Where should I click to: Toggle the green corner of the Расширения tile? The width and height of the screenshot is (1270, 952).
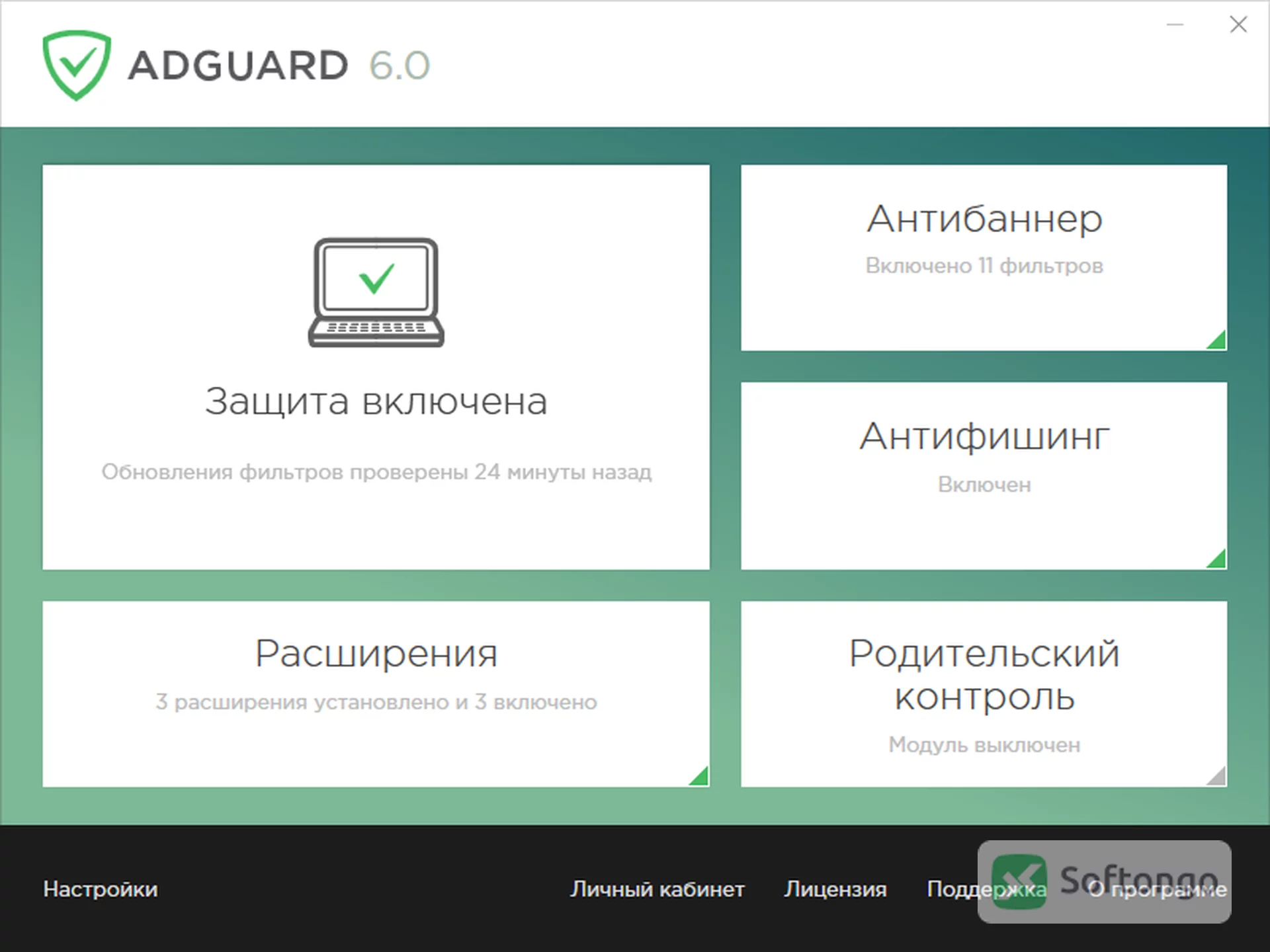[700, 777]
